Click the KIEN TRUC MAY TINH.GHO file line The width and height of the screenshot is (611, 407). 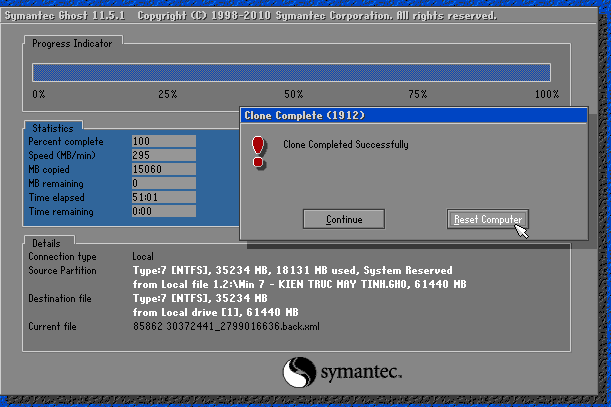coord(300,284)
